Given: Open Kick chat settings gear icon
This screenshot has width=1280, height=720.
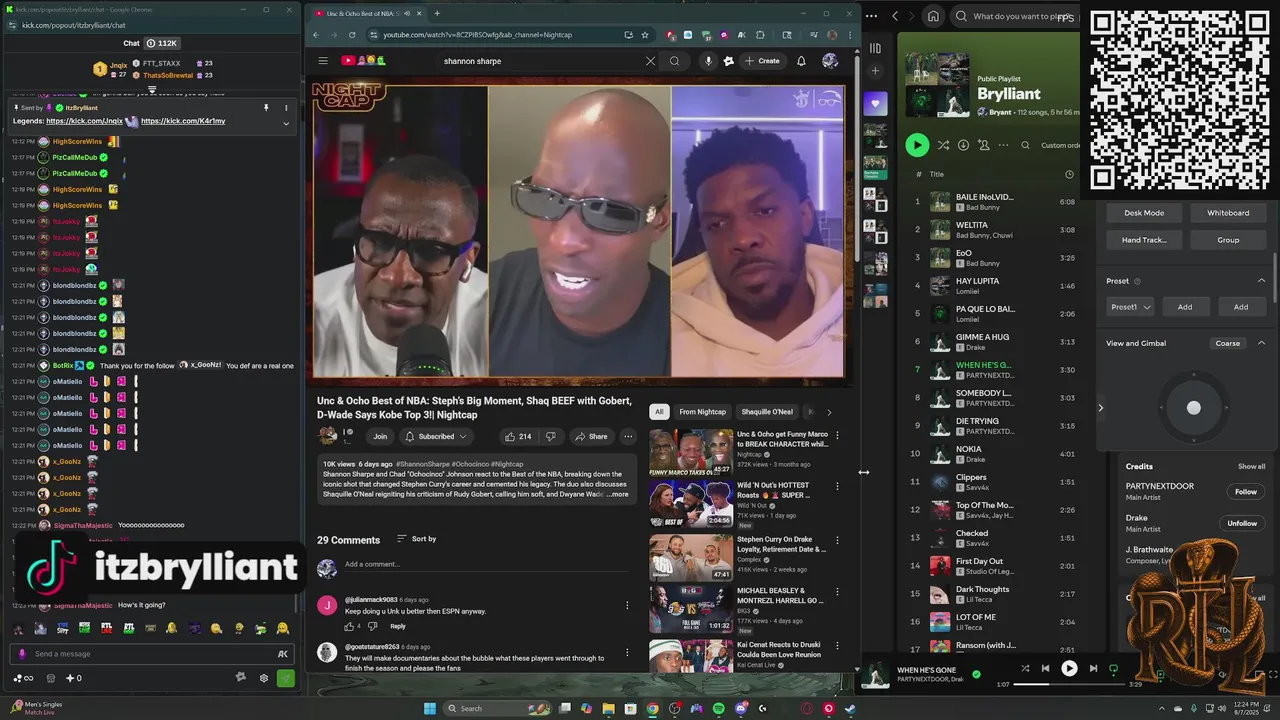Looking at the screenshot, I should pyautogui.click(x=264, y=678).
